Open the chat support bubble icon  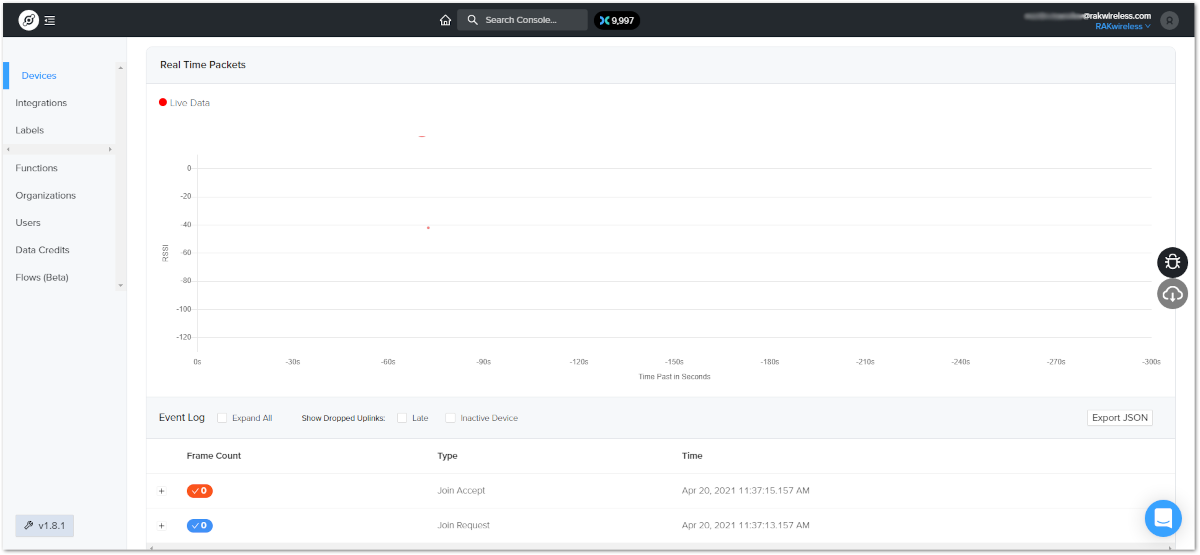tap(1163, 518)
